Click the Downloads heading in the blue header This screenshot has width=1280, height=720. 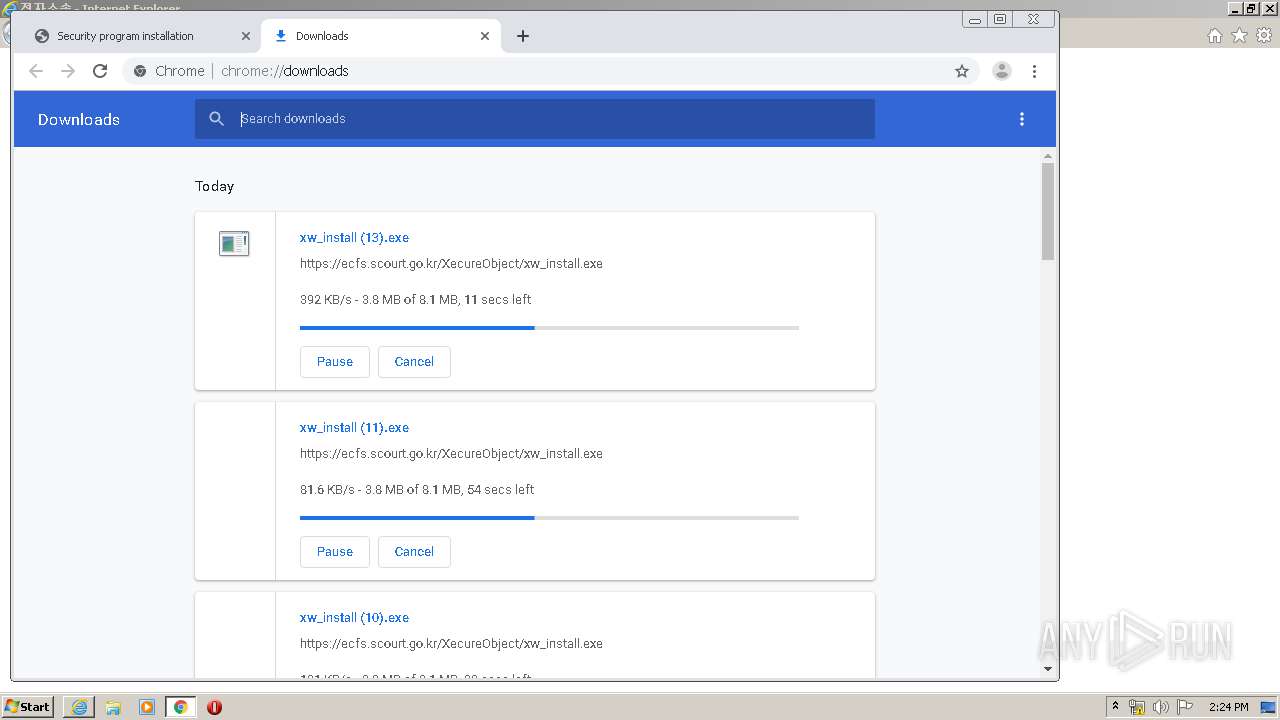(79, 119)
